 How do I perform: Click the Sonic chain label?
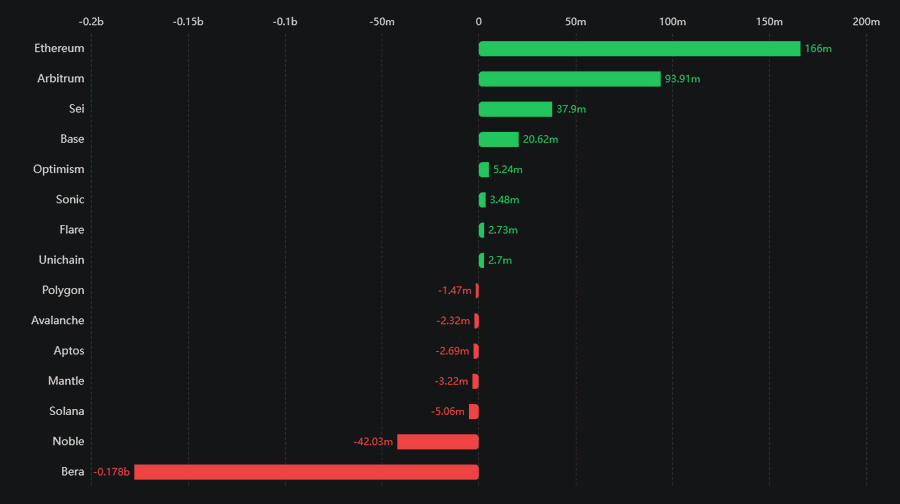[70, 200]
